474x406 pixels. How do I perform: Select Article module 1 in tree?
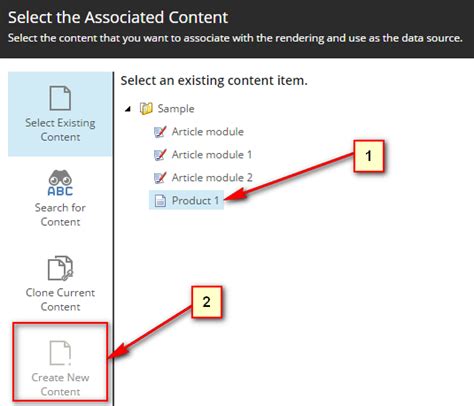pyautogui.click(x=212, y=155)
